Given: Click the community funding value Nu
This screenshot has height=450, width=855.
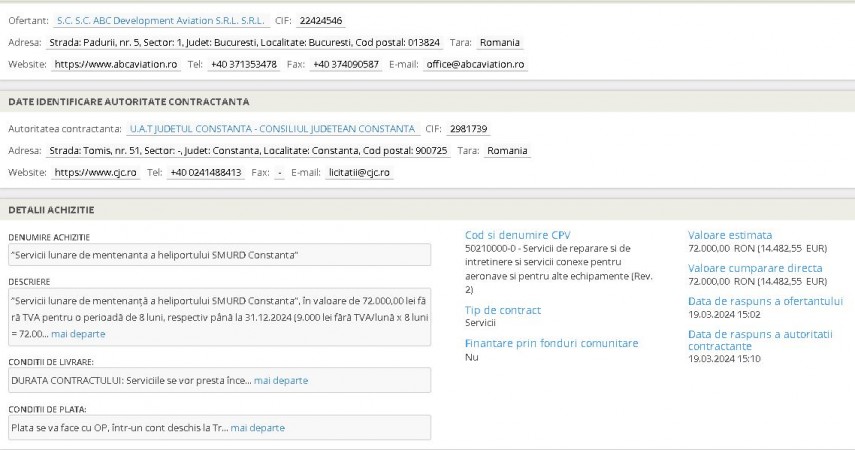Looking at the screenshot, I should pyautogui.click(x=472, y=357).
